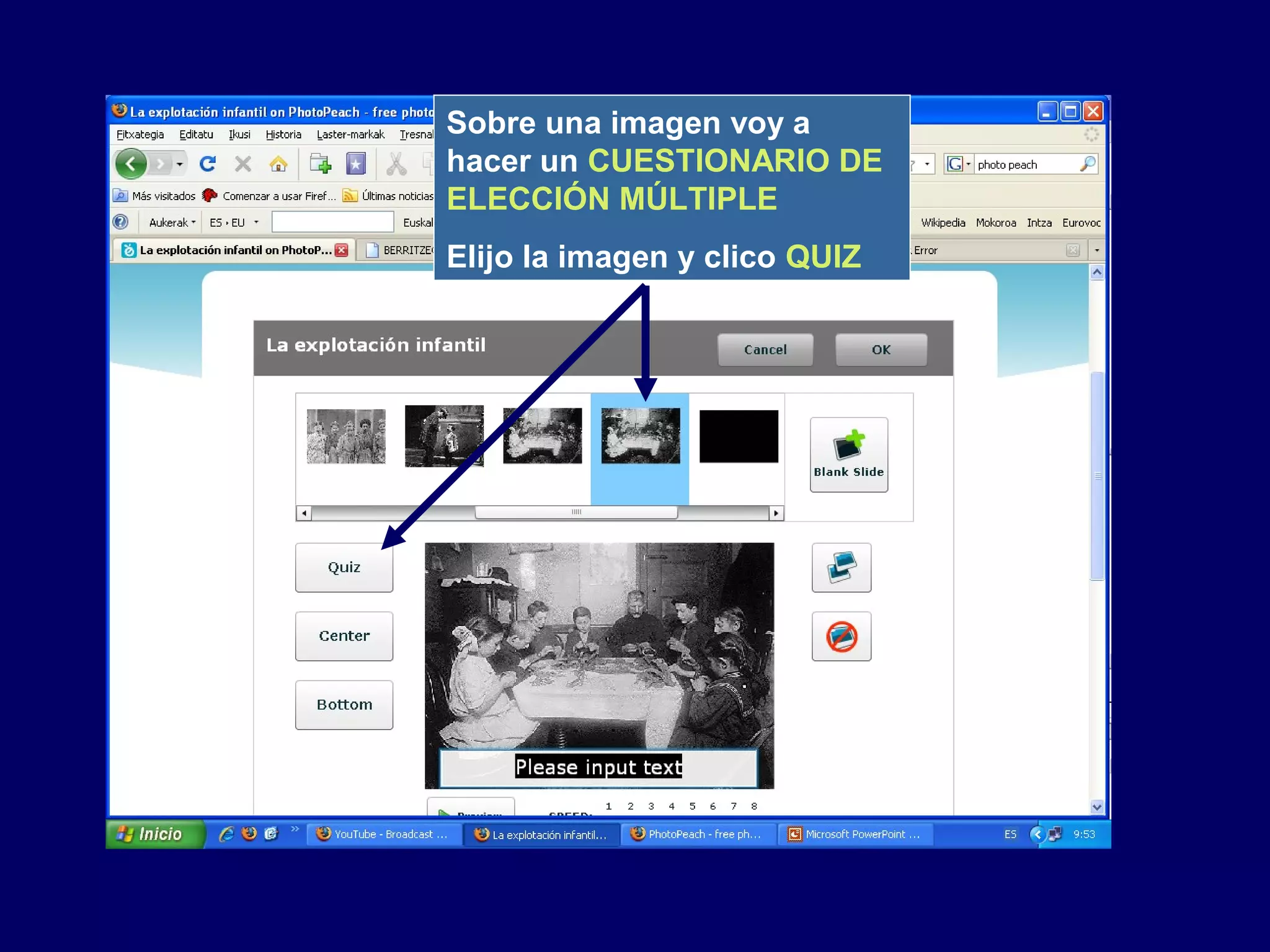Select the first group portrait thumbnail
1270x952 pixels.
coord(346,436)
